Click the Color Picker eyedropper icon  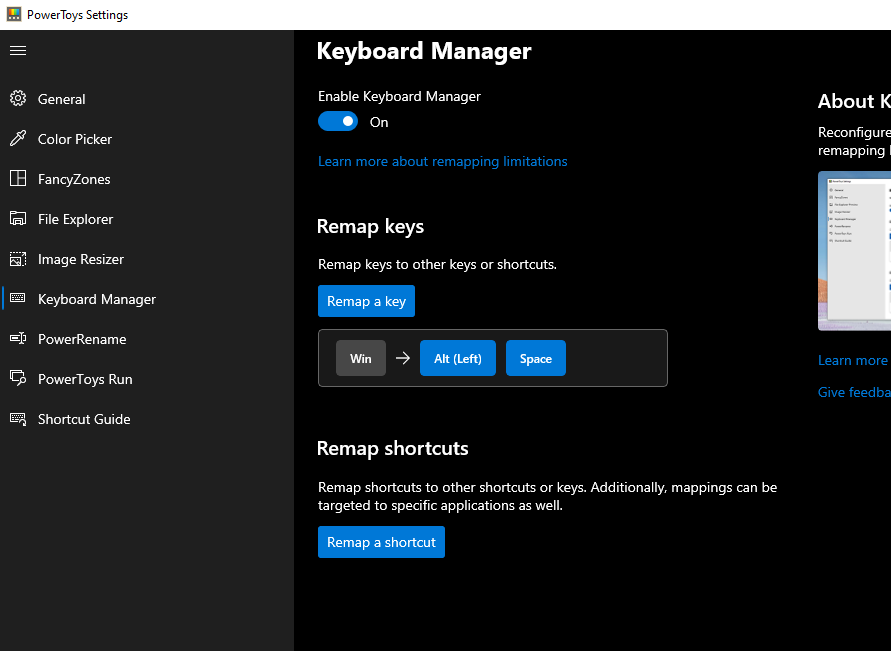[x=18, y=138]
